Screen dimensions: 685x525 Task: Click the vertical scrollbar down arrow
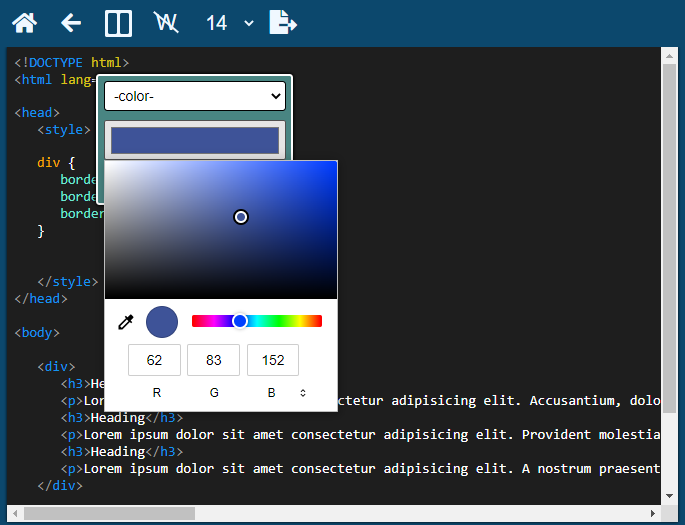click(669, 496)
